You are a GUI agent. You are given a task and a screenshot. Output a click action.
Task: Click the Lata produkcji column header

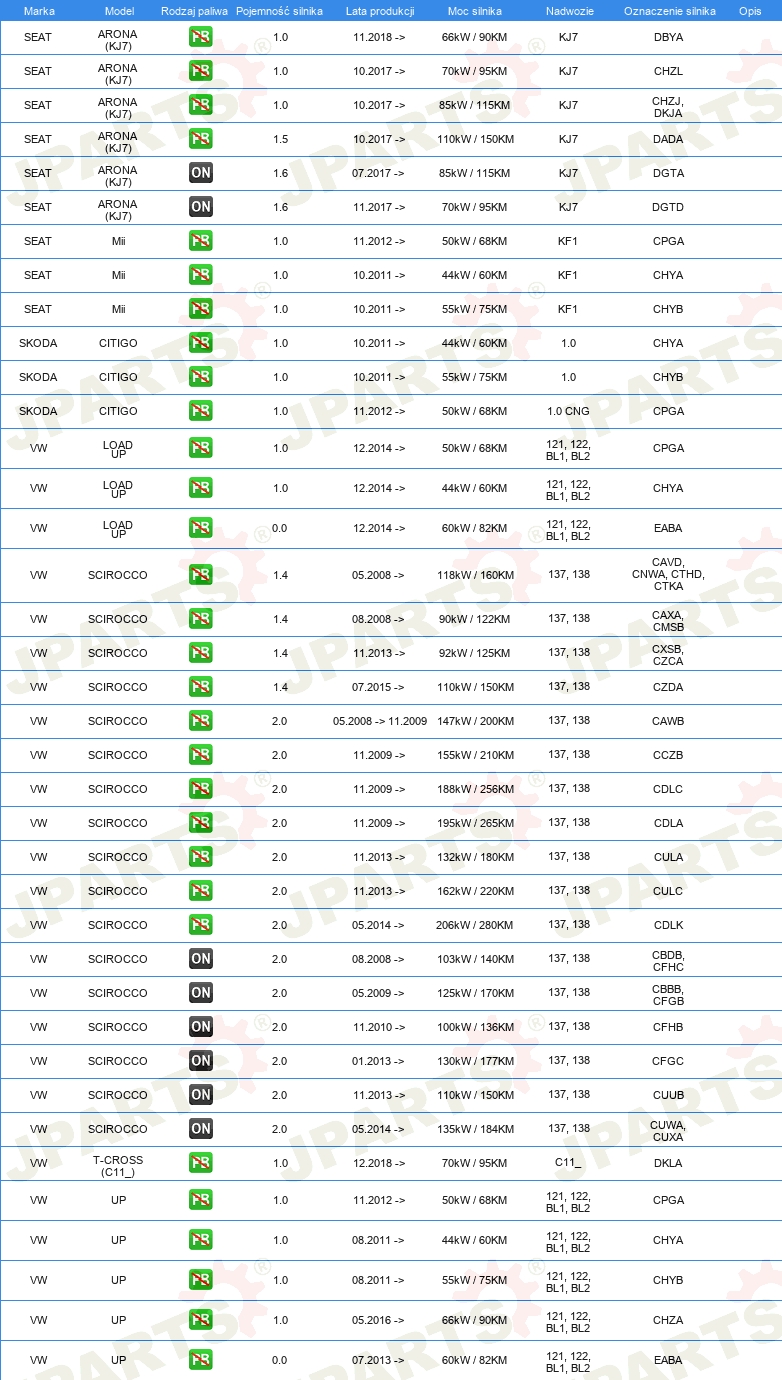[x=380, y=10]
